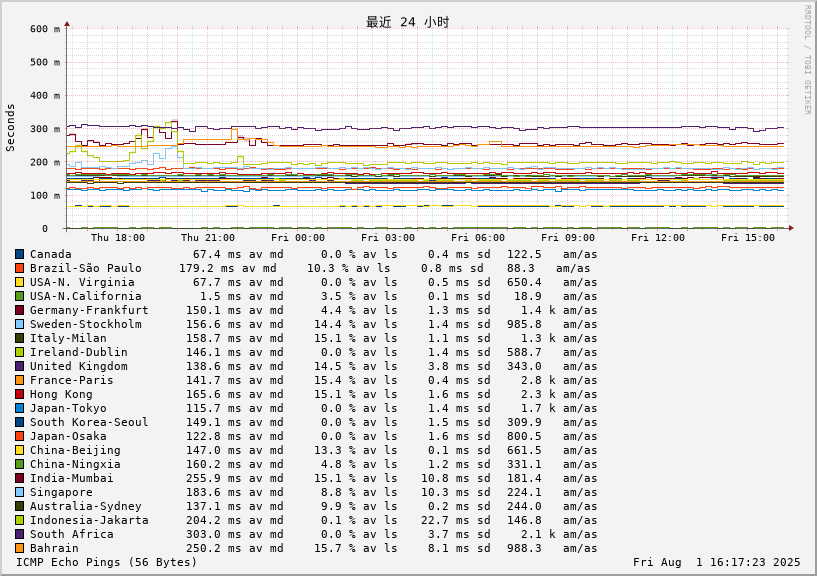Click the Fri 00:00 x-axis label
Viewport: 817px width, 576px height.
298,238
